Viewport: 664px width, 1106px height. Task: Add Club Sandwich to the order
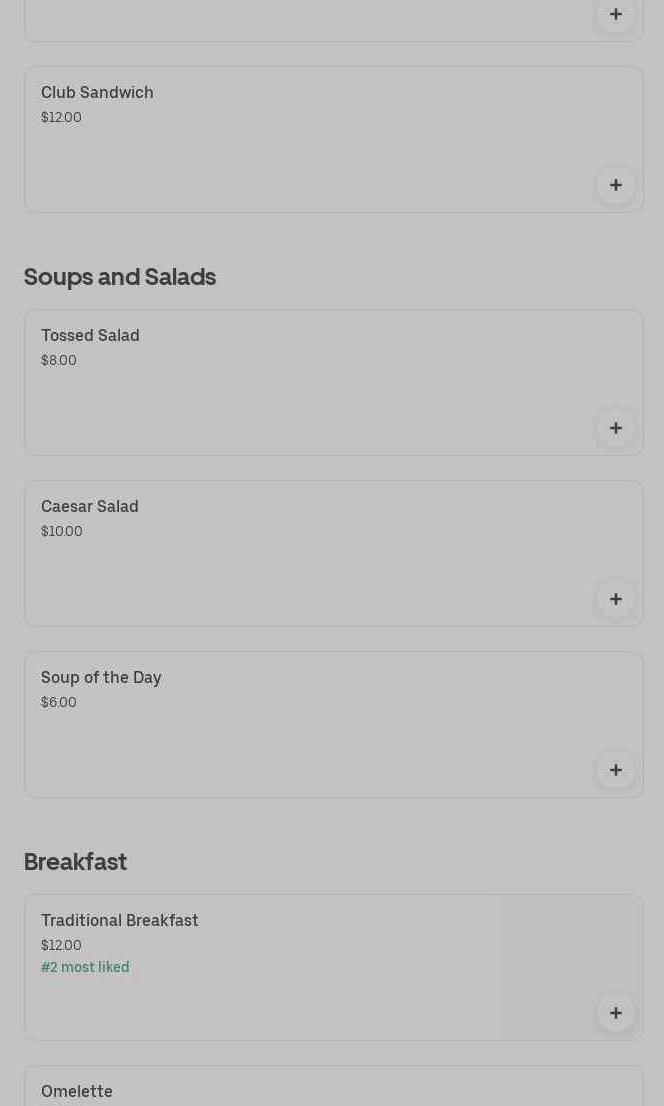[615, 185]
